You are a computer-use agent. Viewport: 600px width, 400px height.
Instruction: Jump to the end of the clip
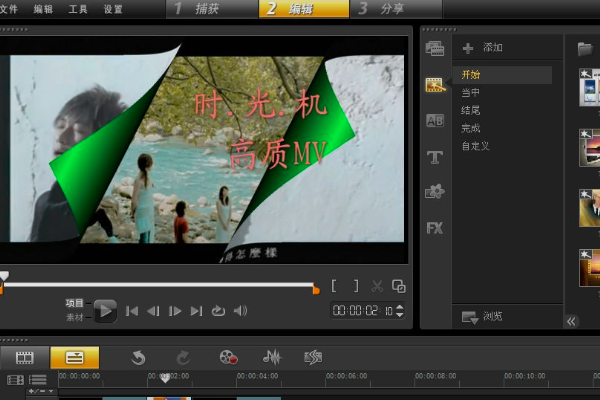(196, 311)
